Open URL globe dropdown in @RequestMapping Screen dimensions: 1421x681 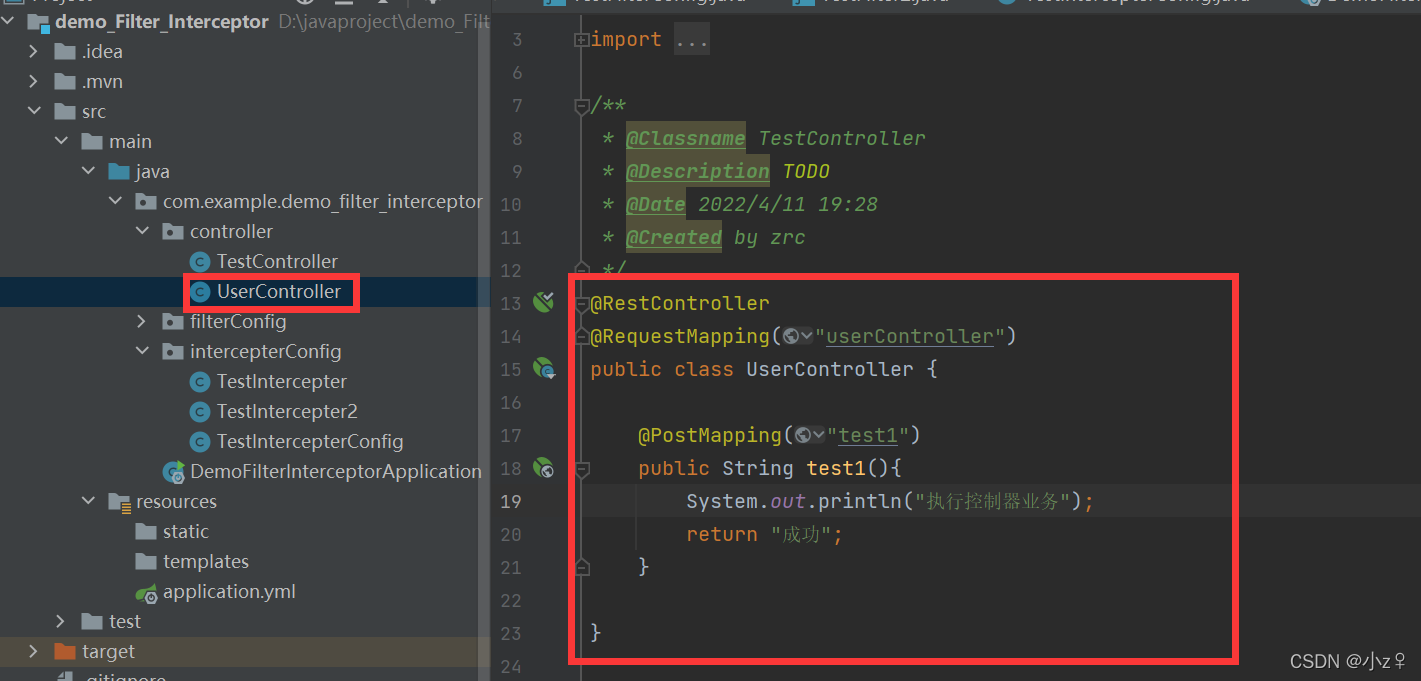pyautogui.click(x=799, y=336)
